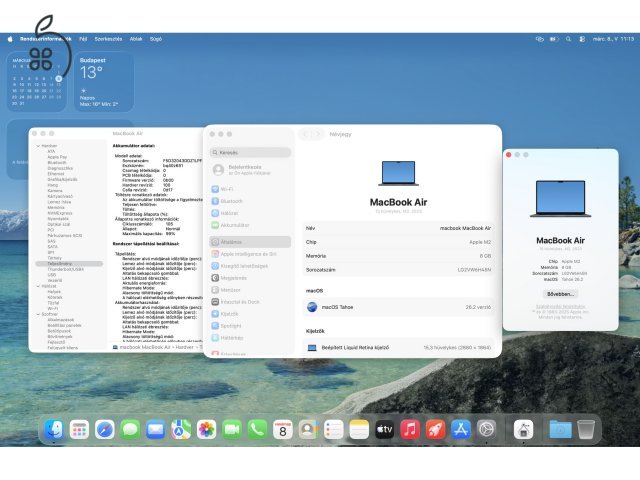This screenshot has width=640, height=480.
Task: Open Music from the Dock
Action: tap(410, 429)
